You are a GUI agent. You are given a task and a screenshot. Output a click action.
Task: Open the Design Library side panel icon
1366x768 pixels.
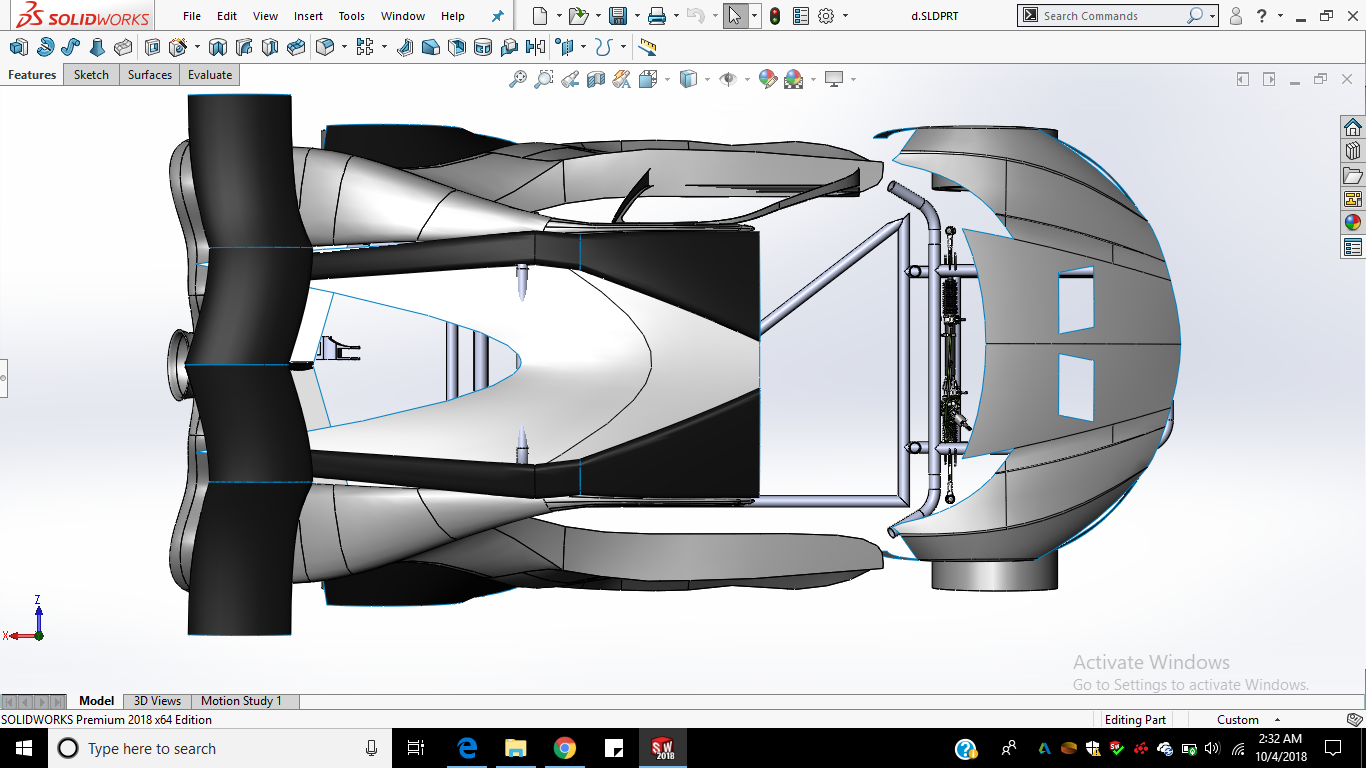[1352, 151]
